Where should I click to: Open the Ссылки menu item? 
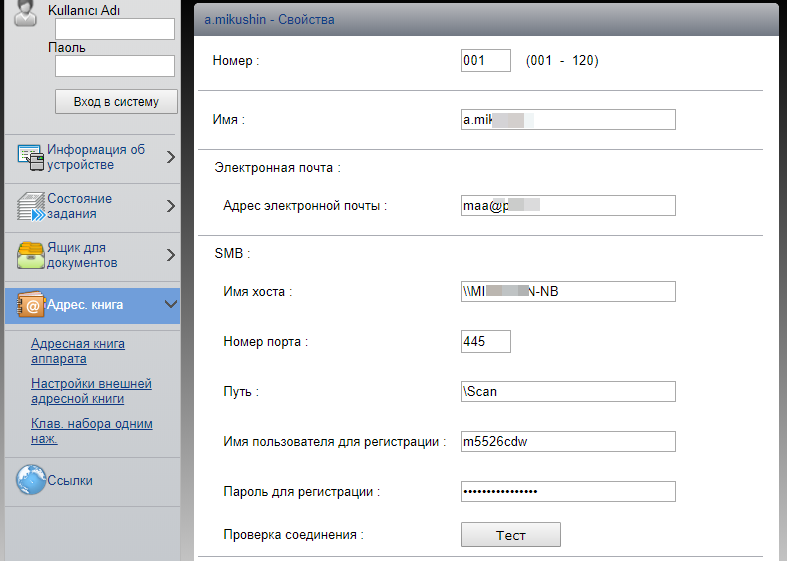pyautogui.click(x=92, y=481)
